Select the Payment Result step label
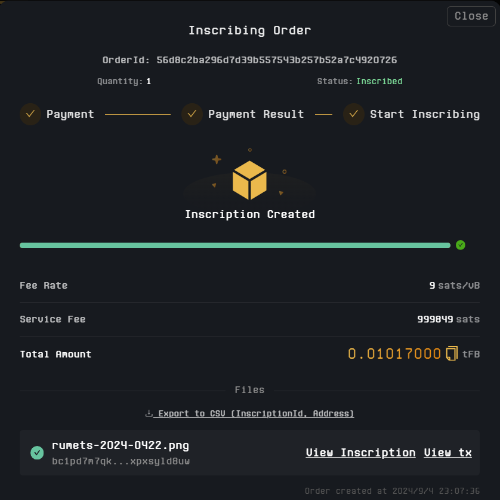The width and height of the screenshot is (500, 500). [256, 114]
